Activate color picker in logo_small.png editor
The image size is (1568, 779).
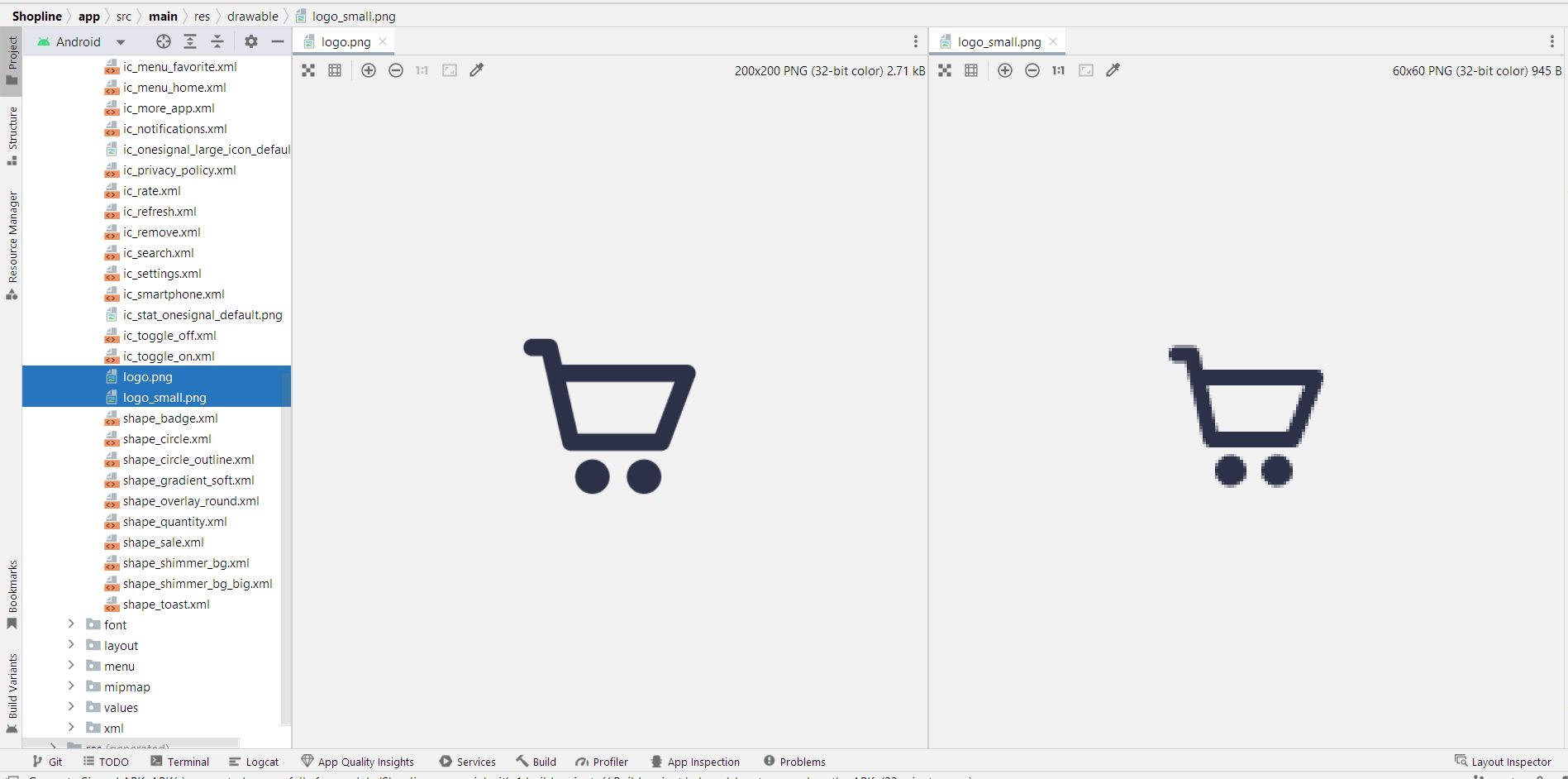pos(1113,71)
